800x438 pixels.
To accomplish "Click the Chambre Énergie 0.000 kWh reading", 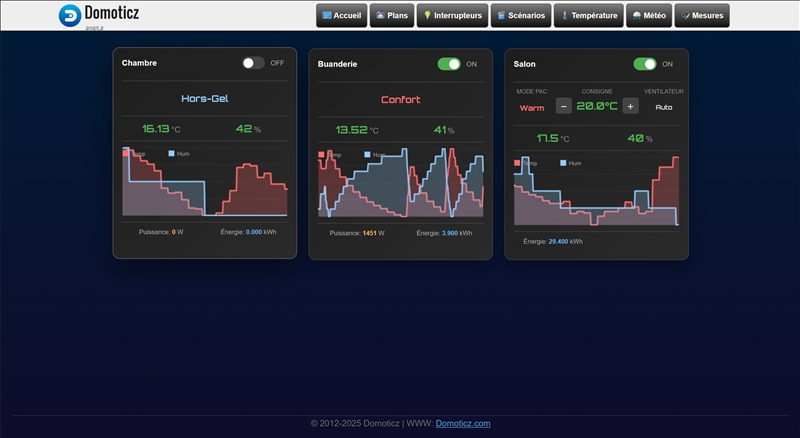I will tap(248, 232).
